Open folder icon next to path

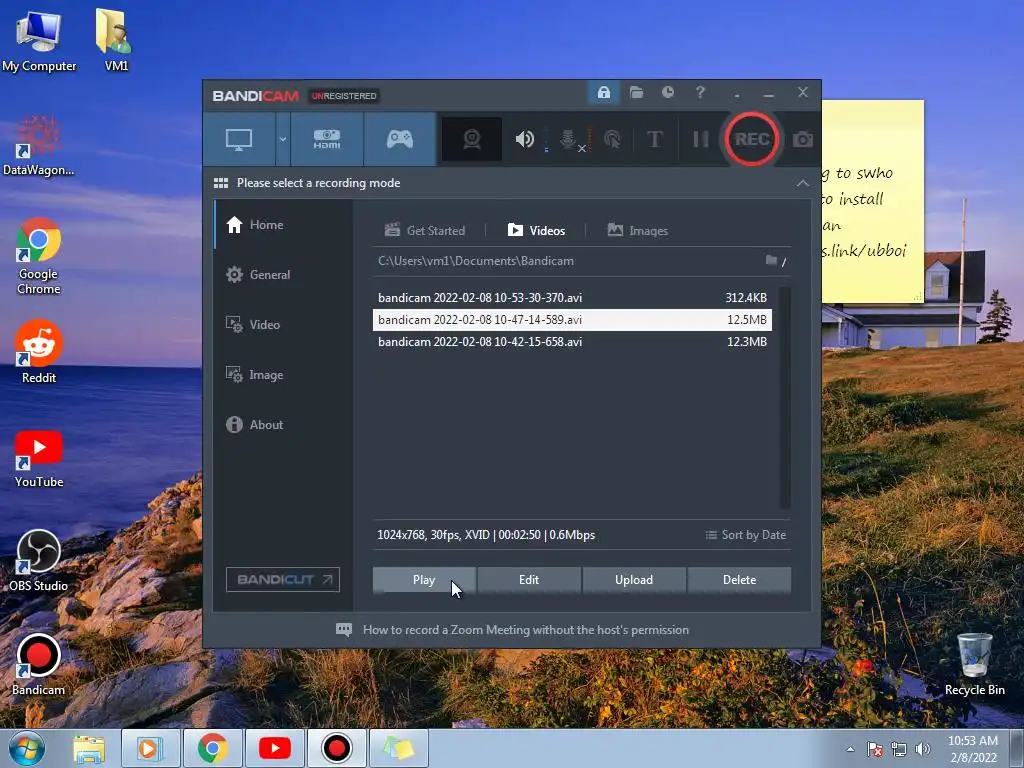771,261
